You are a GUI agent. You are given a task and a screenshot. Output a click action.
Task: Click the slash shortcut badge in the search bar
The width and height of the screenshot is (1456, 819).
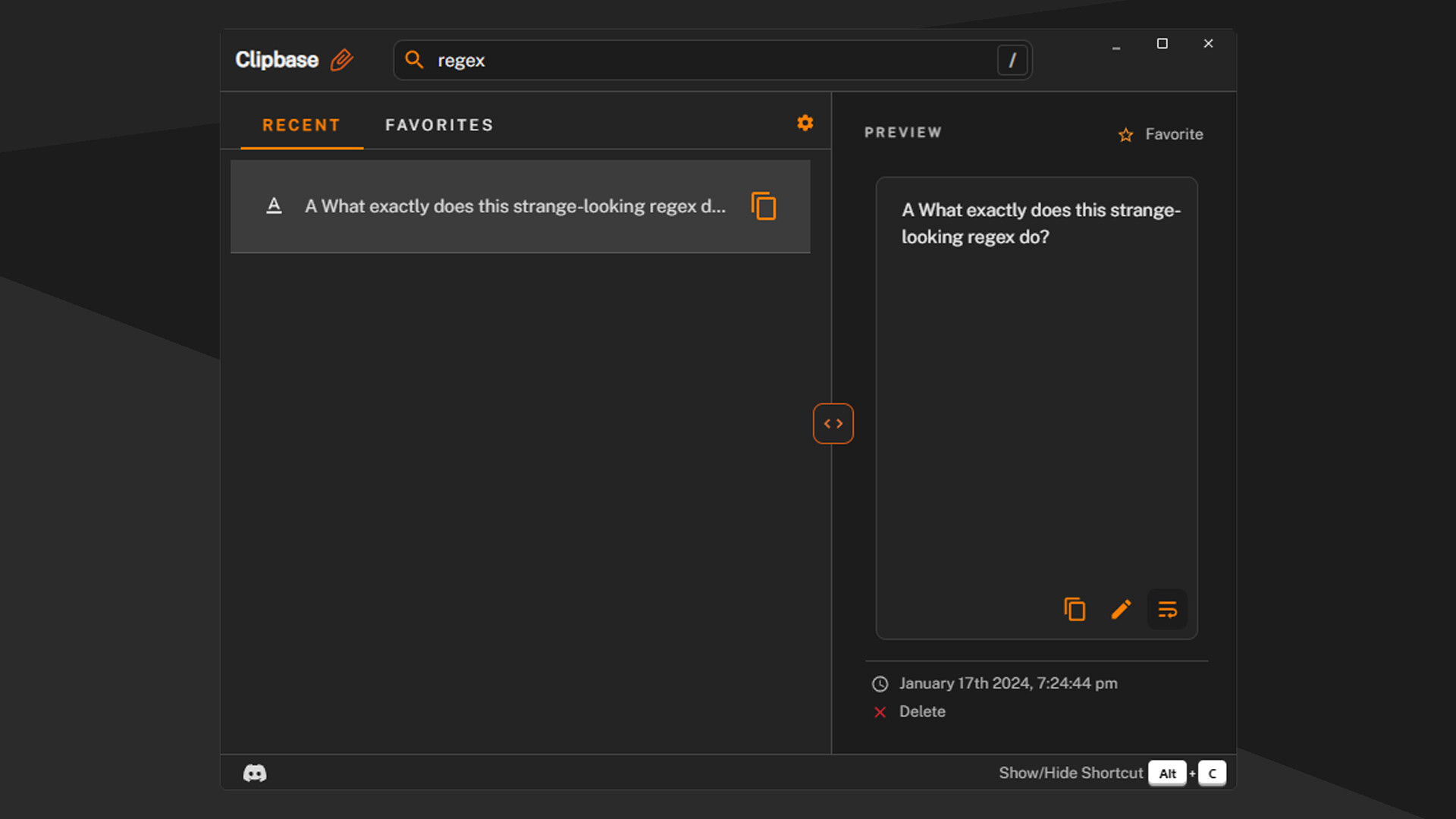coord(1012,60)
